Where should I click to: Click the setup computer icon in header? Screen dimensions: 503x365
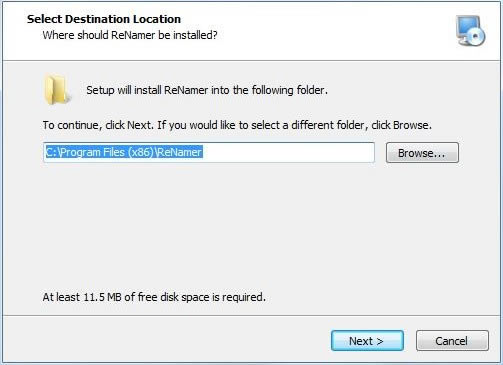471,31
